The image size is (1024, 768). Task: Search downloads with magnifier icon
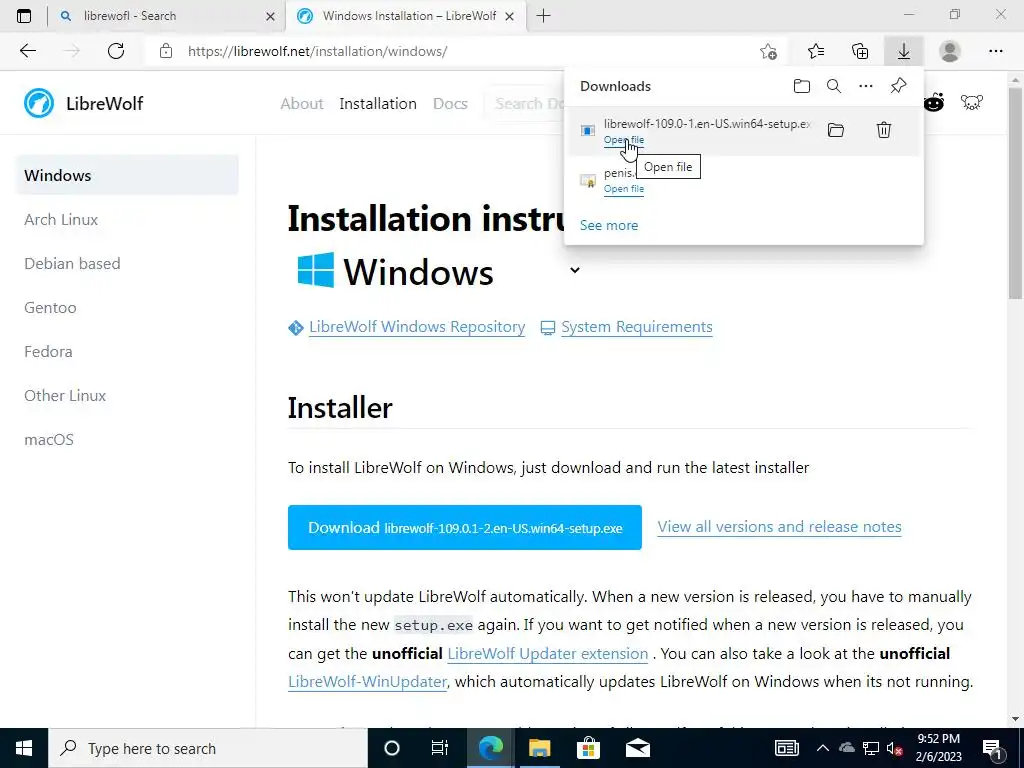pos(834,86)
